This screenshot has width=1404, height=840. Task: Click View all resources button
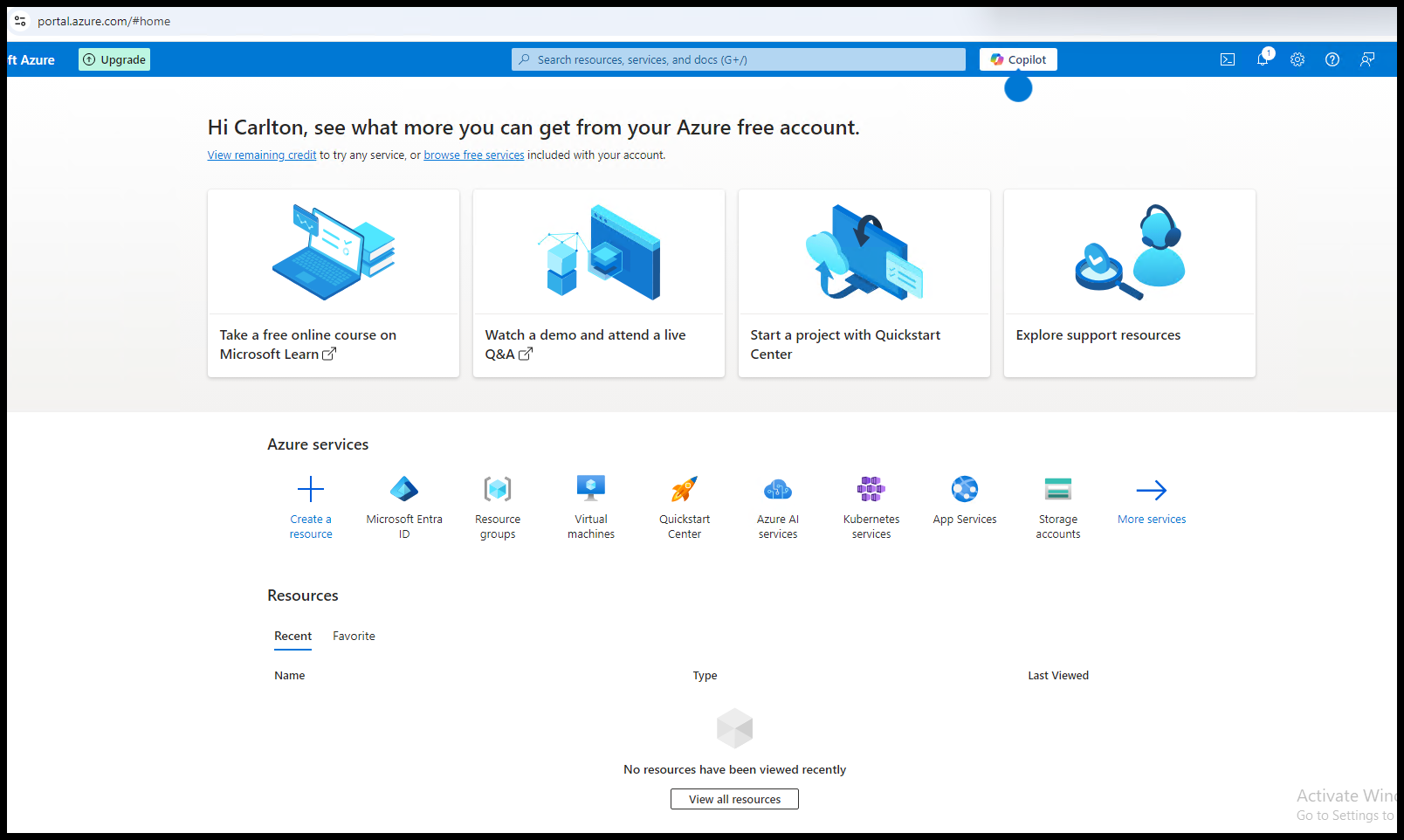click(x=734, y=799)
